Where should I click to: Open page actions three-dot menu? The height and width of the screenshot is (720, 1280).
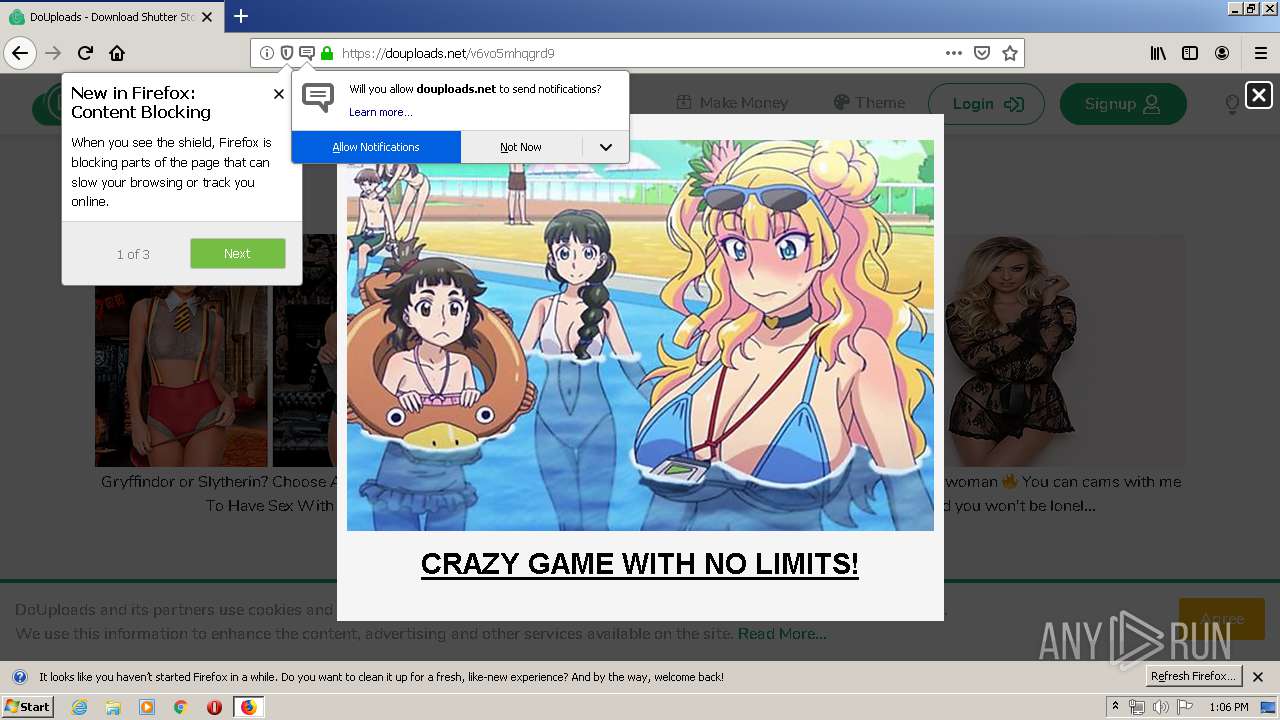[954, 53]
